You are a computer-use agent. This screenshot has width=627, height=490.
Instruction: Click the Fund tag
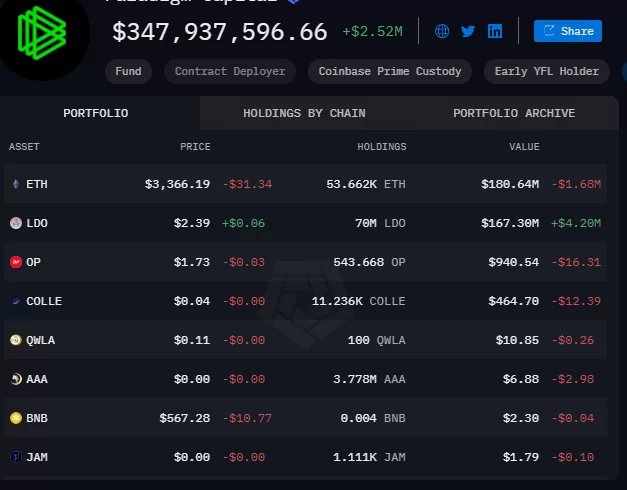pyautogui.click(x=128, y=71)
